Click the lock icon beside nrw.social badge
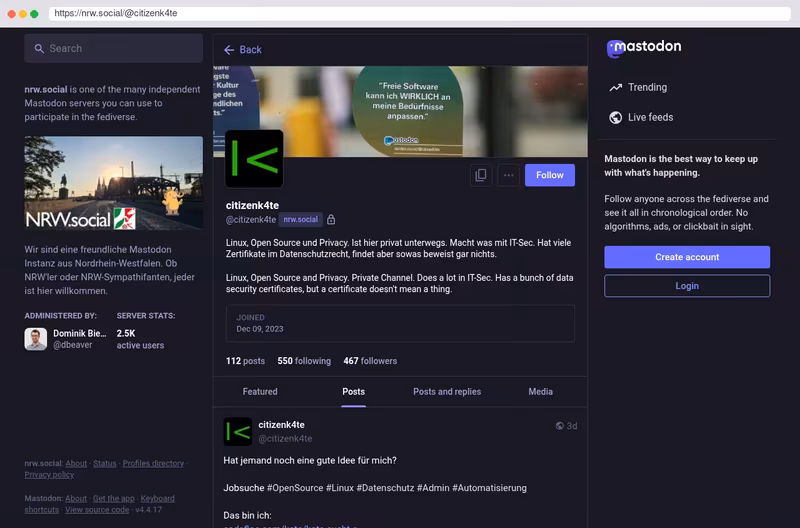Viewport: 800px width, 528px height. tap(331, 219)
